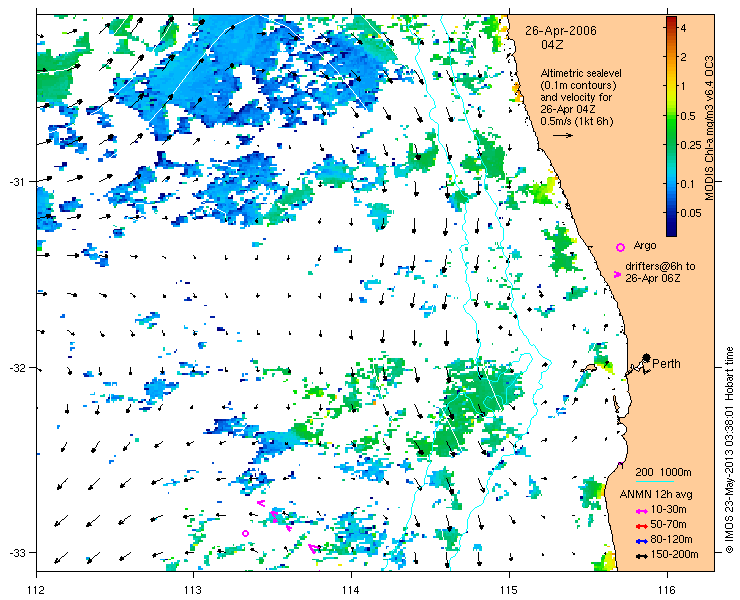Screen dimensions: 740x600
Task: Click the '50-70m' depth legend label
Action: (668, 524)
